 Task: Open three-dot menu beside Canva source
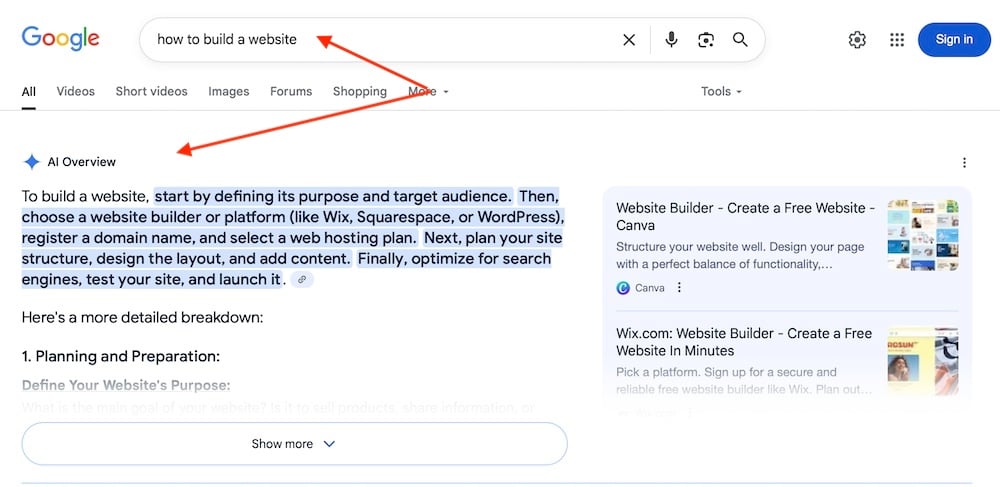click(x=679, y=288)
